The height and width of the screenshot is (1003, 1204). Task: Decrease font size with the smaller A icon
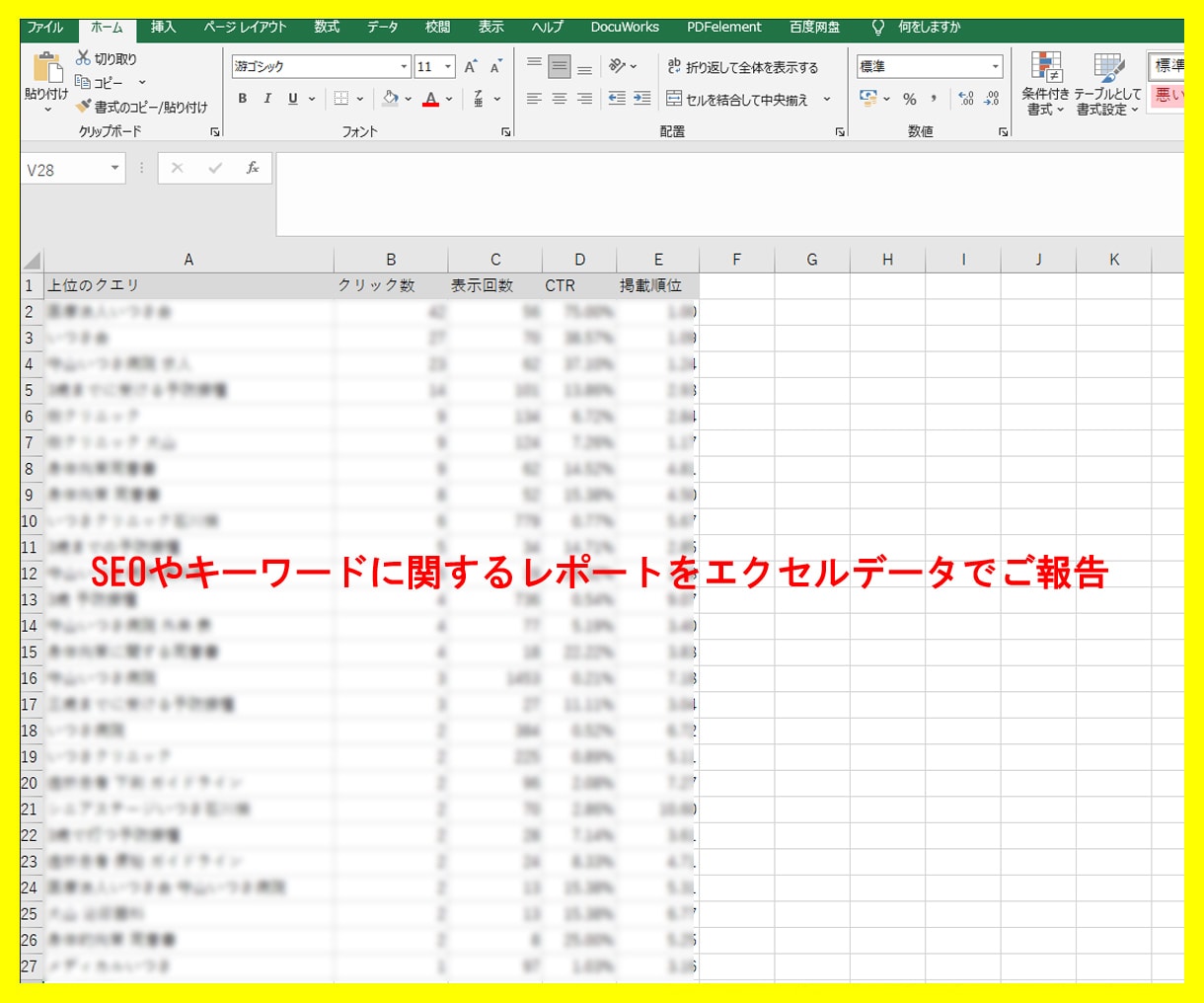[x=495, y=67]
